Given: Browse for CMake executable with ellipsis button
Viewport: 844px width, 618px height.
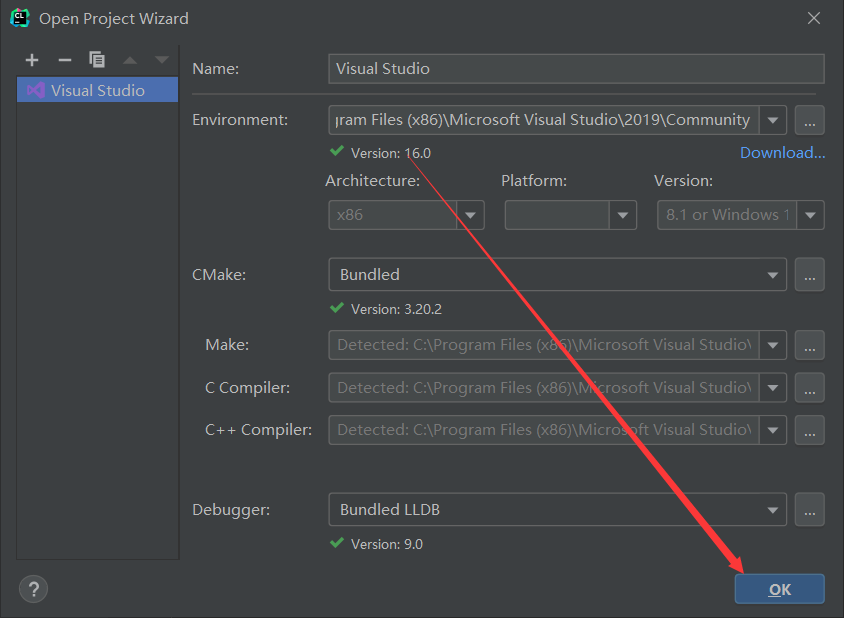Looking at the screenshot, I should [x=810, y=275].
